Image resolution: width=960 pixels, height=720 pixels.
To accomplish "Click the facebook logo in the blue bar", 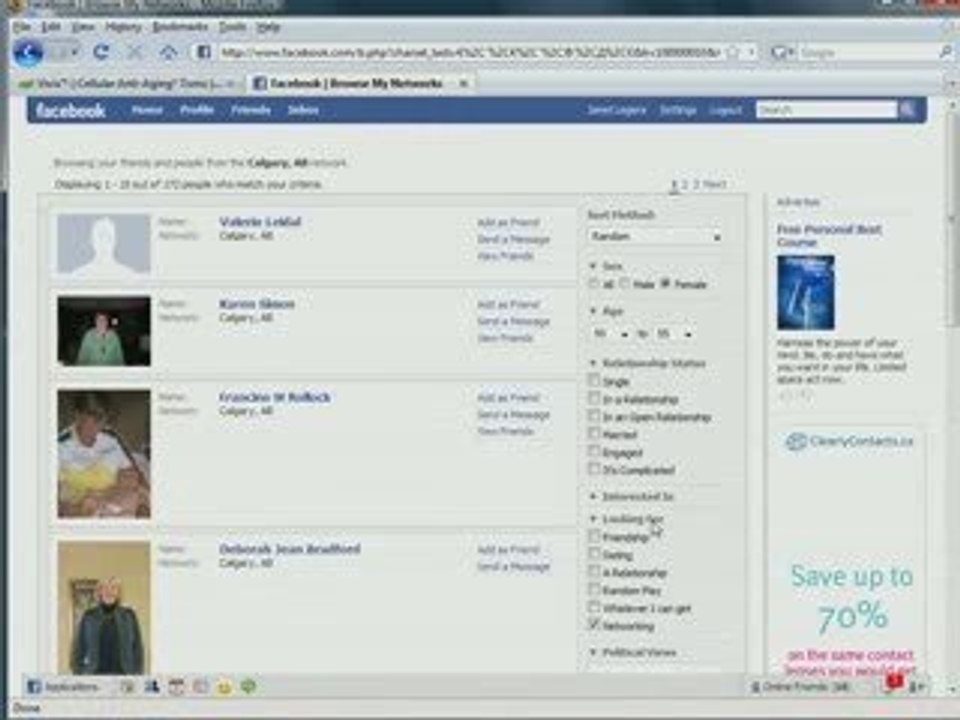I will [x=70, y=110].
